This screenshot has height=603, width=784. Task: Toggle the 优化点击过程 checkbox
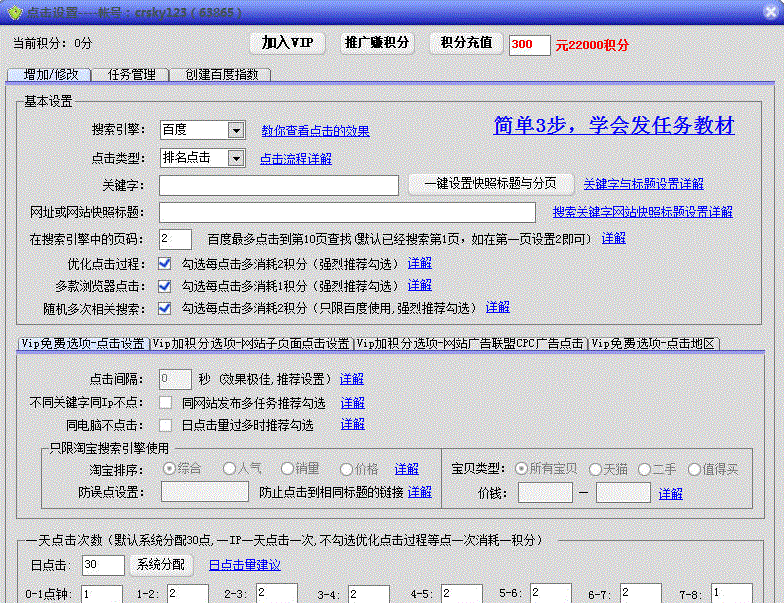point(166,263)
